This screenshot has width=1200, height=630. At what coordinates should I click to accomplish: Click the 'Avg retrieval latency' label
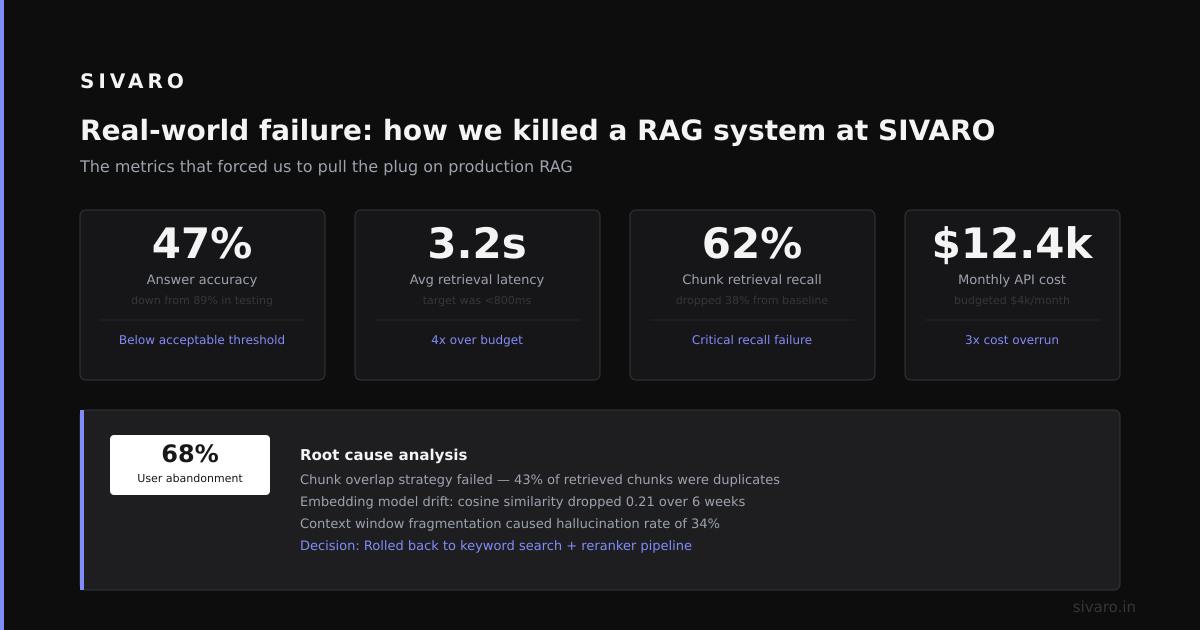coord(477,280)
